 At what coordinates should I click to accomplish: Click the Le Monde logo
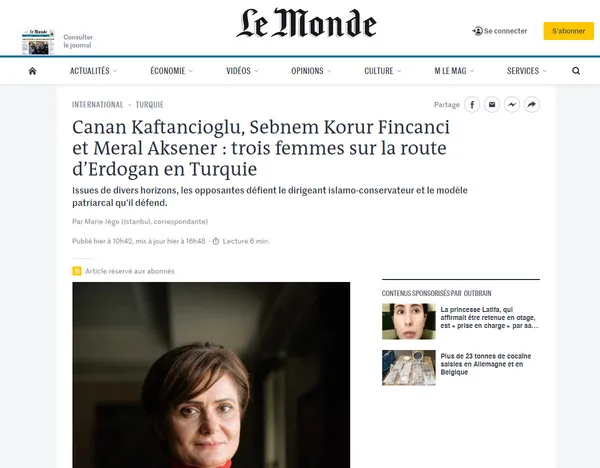pyautogui.click(x=306, y=25)
